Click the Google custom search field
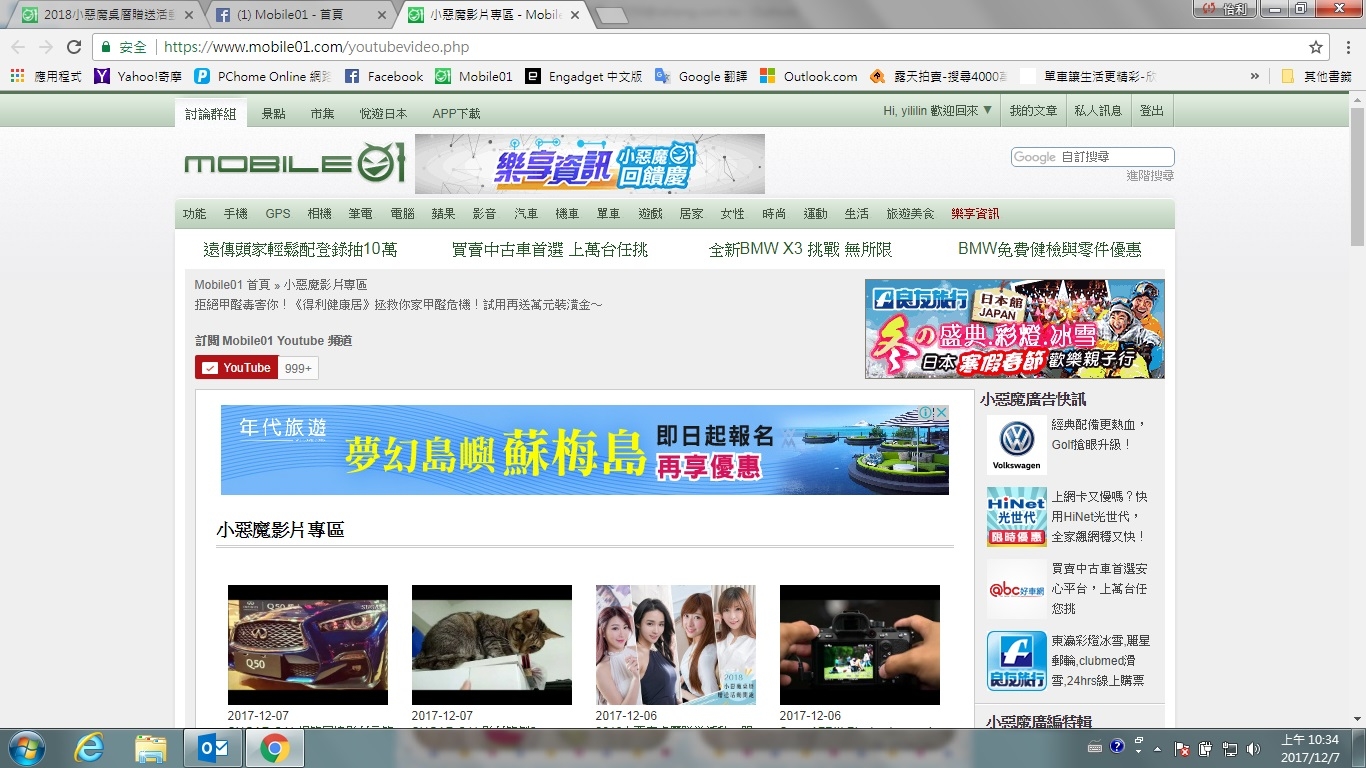Screen dimensions: 1366x768 (x=1092, y=157)
